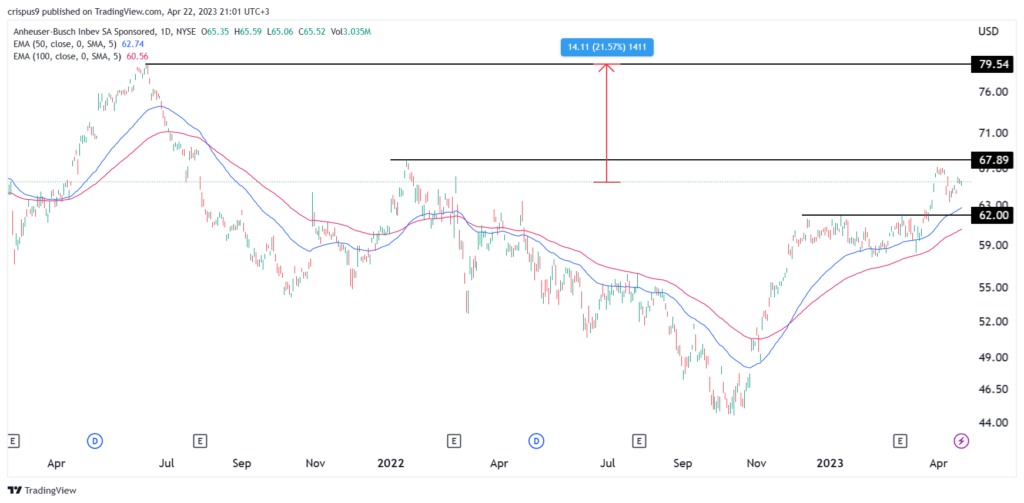Click the 46.50 price axis value
This screenshot has height=503, width=1024.
click(995, 389)
